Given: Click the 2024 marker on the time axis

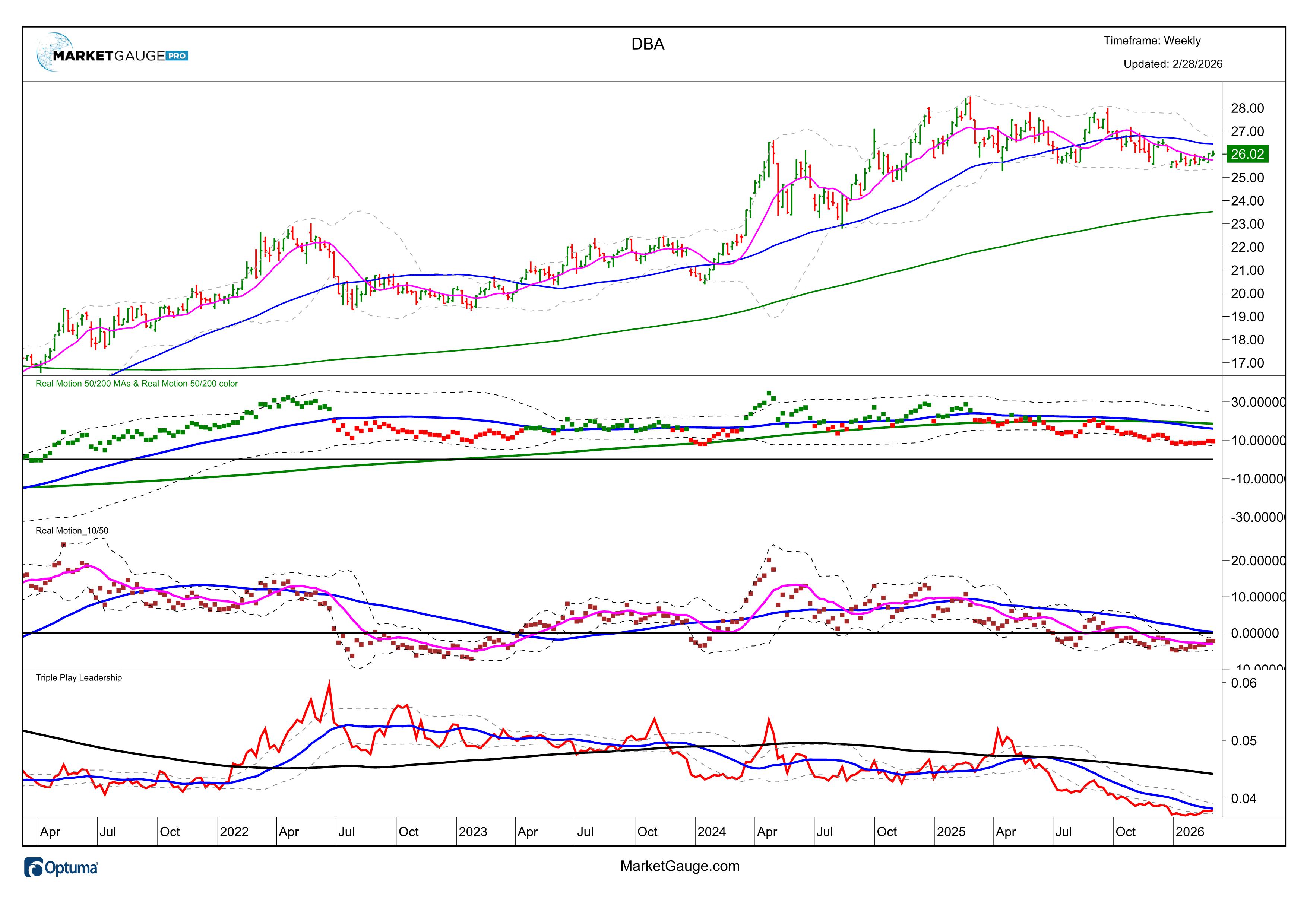Looking at the screenshot, I should pyautogui.click(x=711, y=832).
